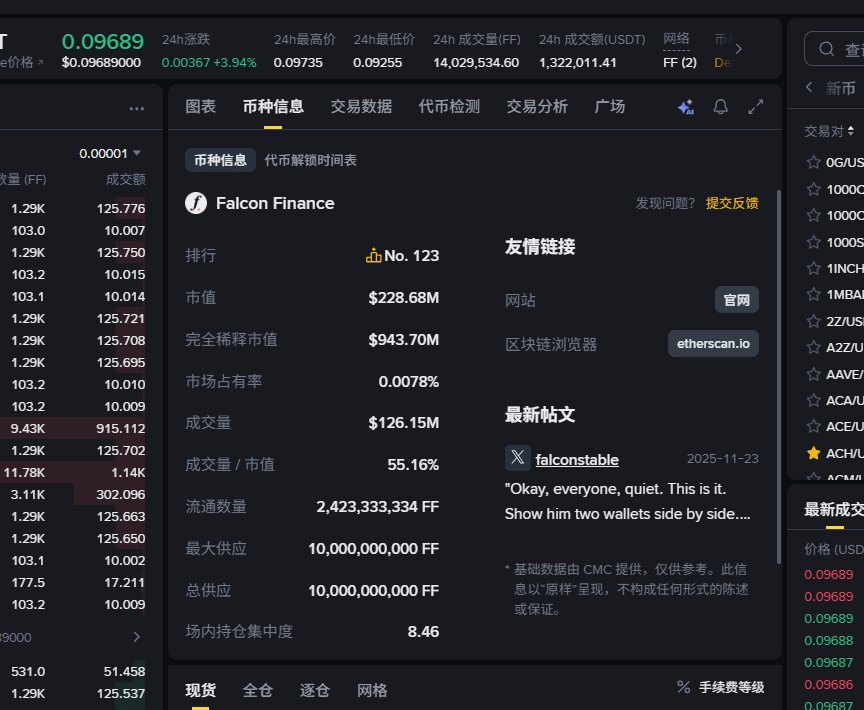The width and height of the screenshot is (864, 710).
Task: Open the 0.00001 price precision dropdown
Action: coord(110,153)
